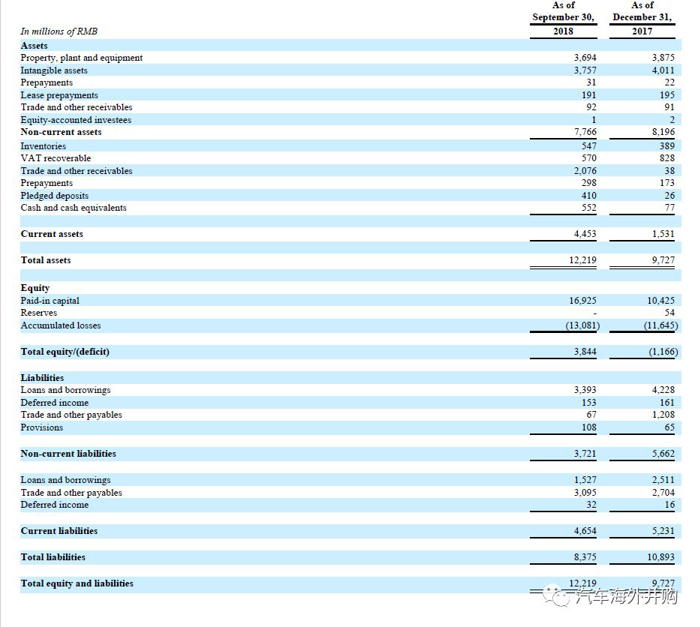Viewport: 700px width, 627px height.
Task: Click the 'Cash and cash equivalents' label
Action: pos(74,208)
